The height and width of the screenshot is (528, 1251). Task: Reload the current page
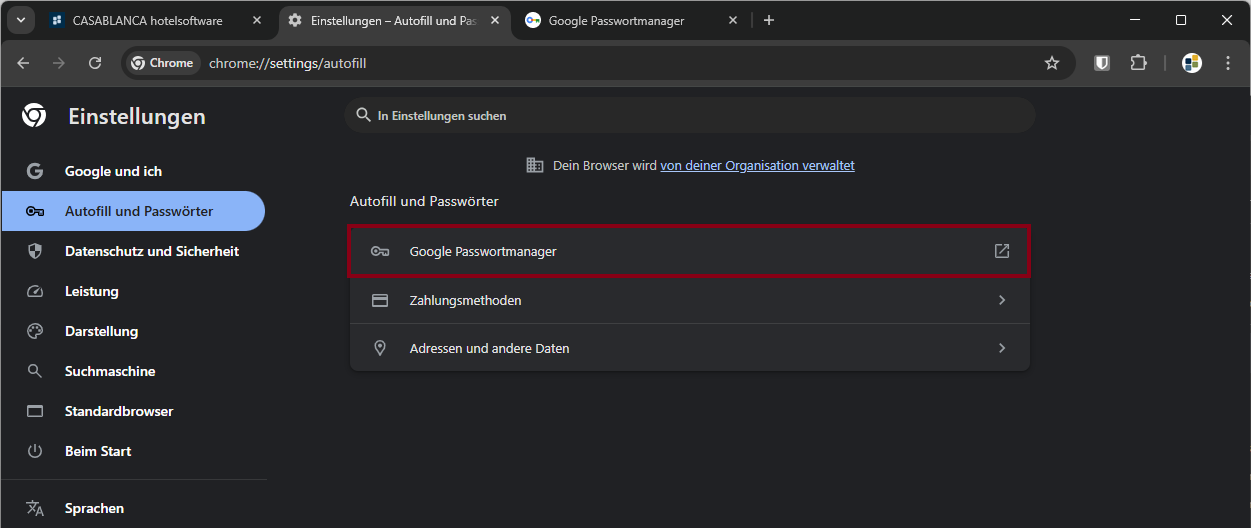click(95, 63)
